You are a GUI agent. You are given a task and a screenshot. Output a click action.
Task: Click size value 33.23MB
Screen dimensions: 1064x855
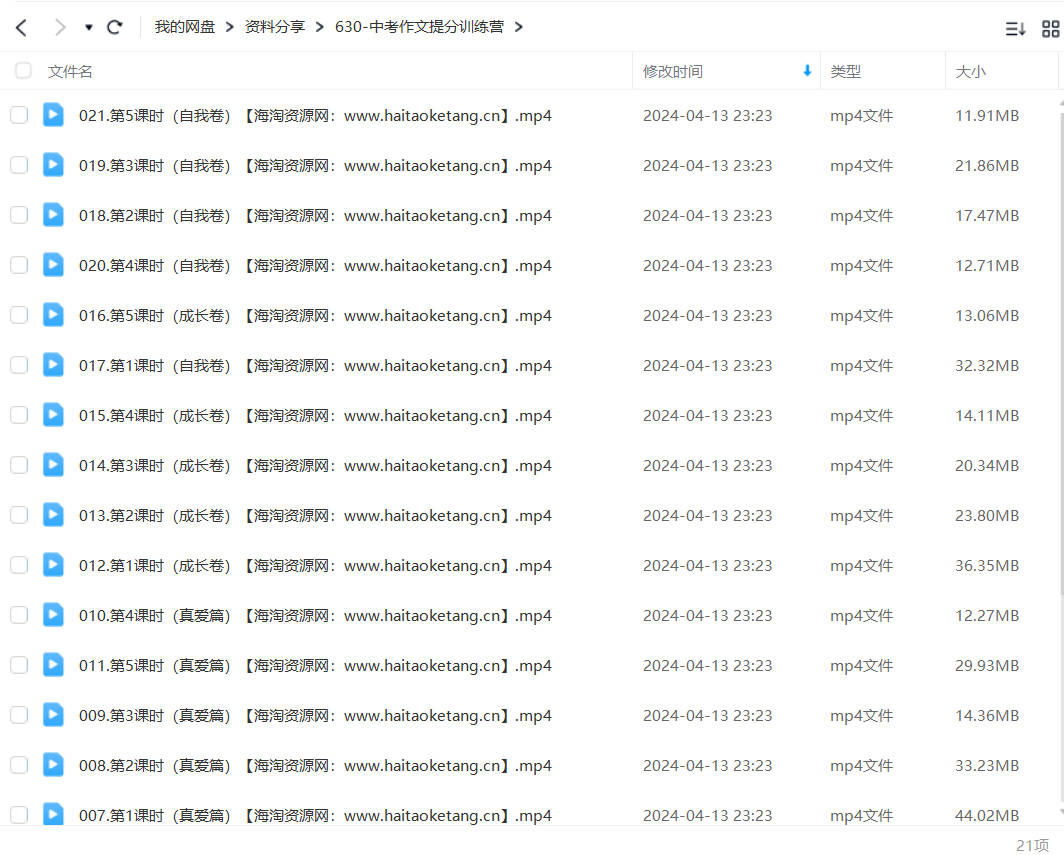click(x=987, y=765)
